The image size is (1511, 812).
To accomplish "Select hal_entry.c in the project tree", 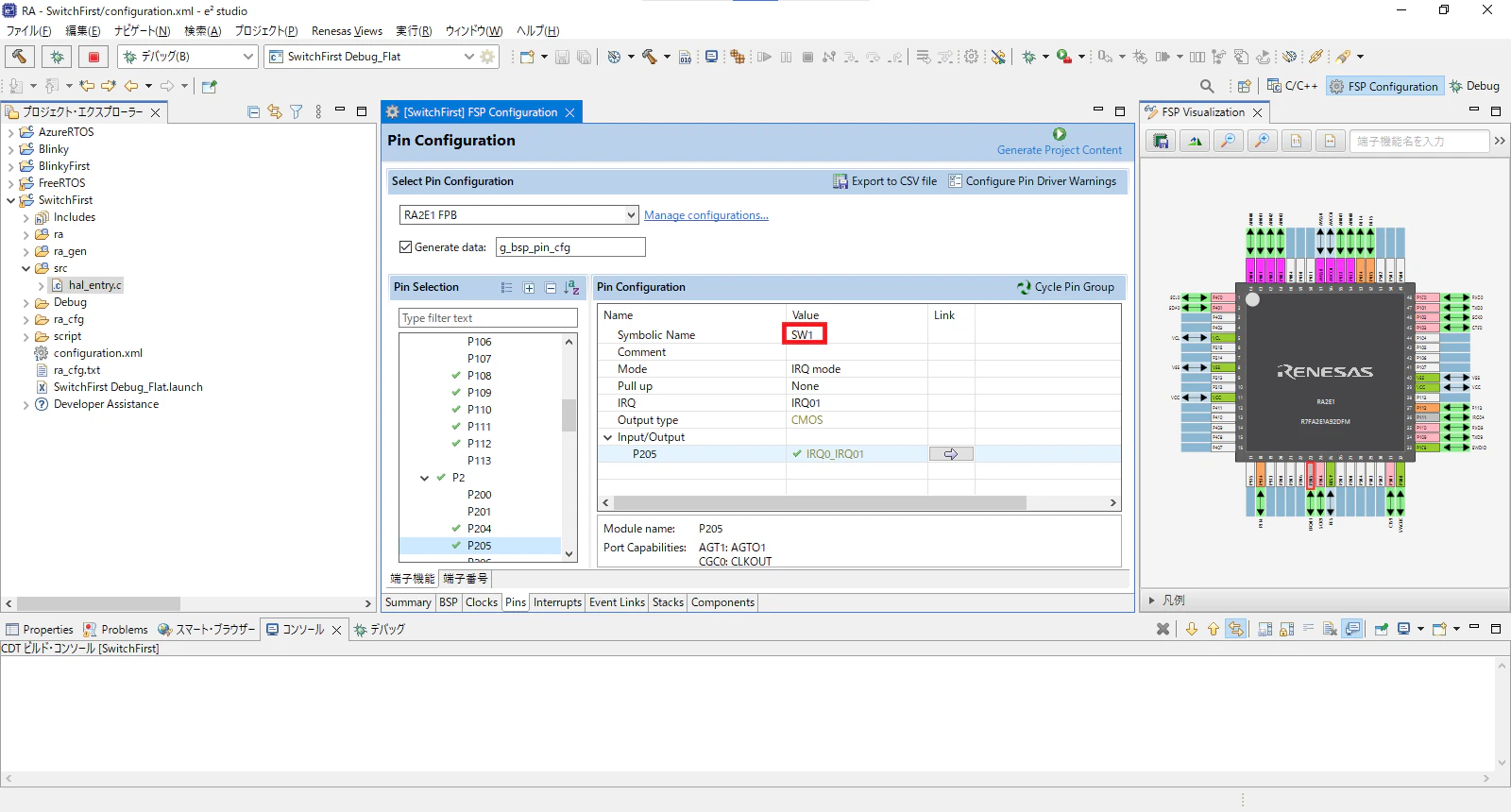I will click(94, 285).
